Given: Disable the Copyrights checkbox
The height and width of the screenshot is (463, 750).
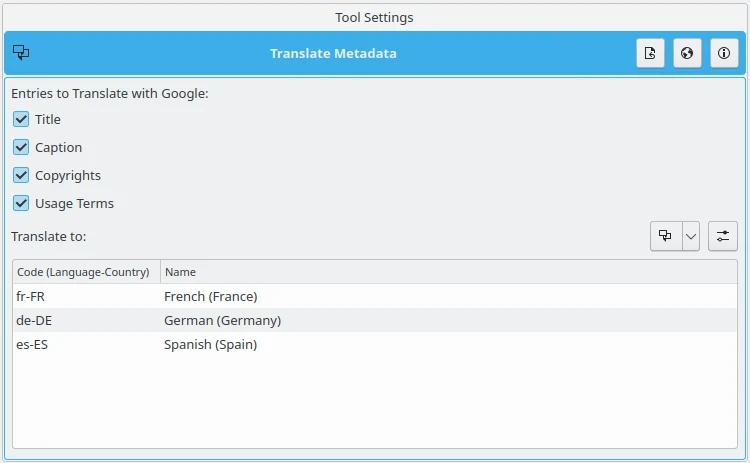Looking at the screenshot, I should pos(21,175).
